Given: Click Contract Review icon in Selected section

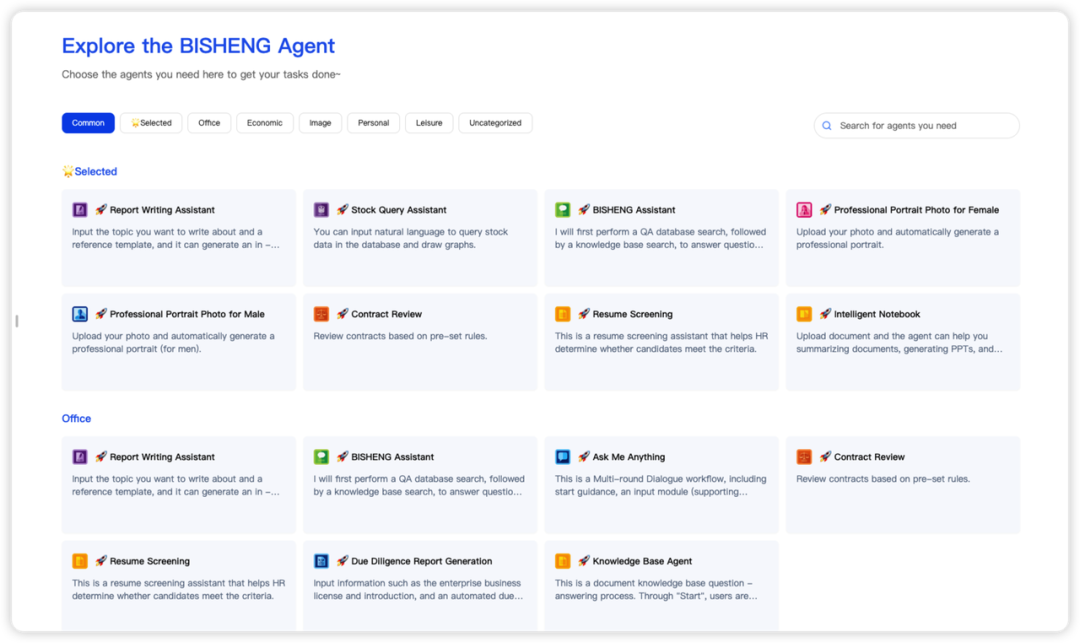Looking at the screenshot, I should (321, 314).
